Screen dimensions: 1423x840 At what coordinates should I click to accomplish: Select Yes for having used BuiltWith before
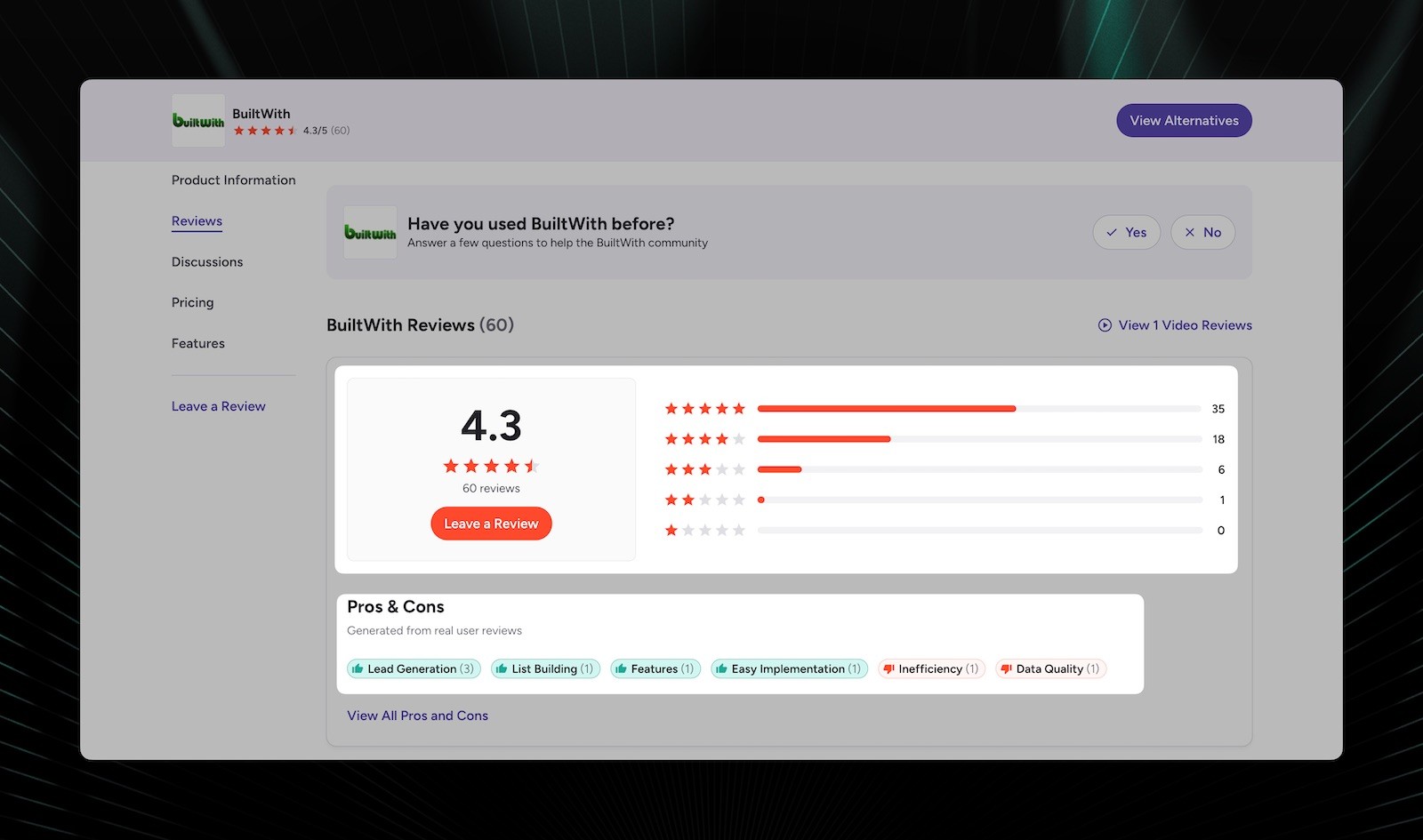pyautogui.click(x=1126, y=232)
